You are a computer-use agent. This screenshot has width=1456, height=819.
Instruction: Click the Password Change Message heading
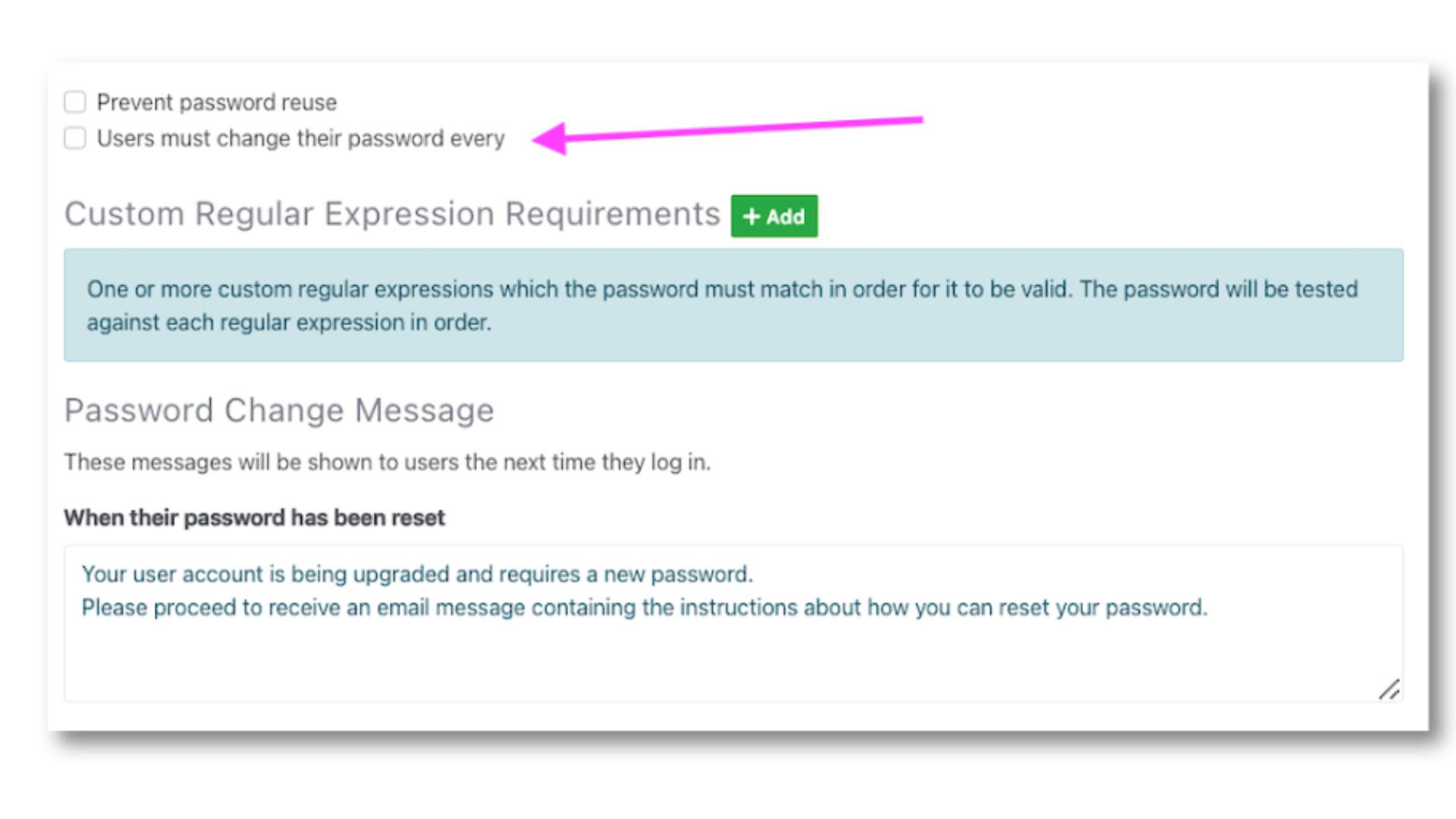click(x=279, y=410)
